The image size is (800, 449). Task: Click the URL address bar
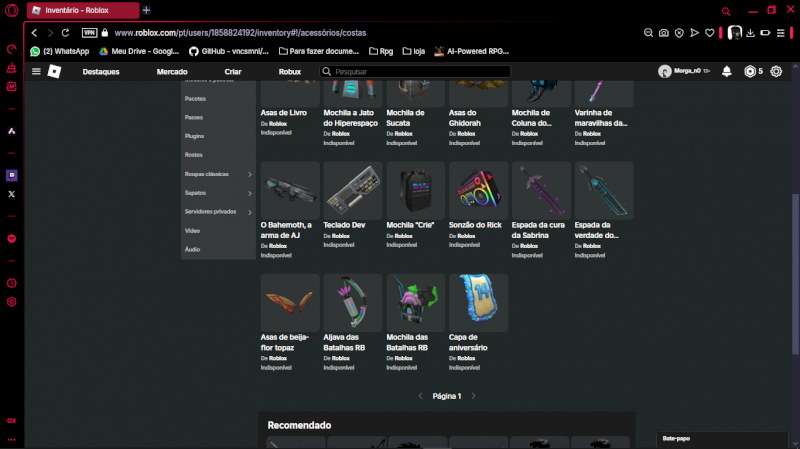[240, 33]
